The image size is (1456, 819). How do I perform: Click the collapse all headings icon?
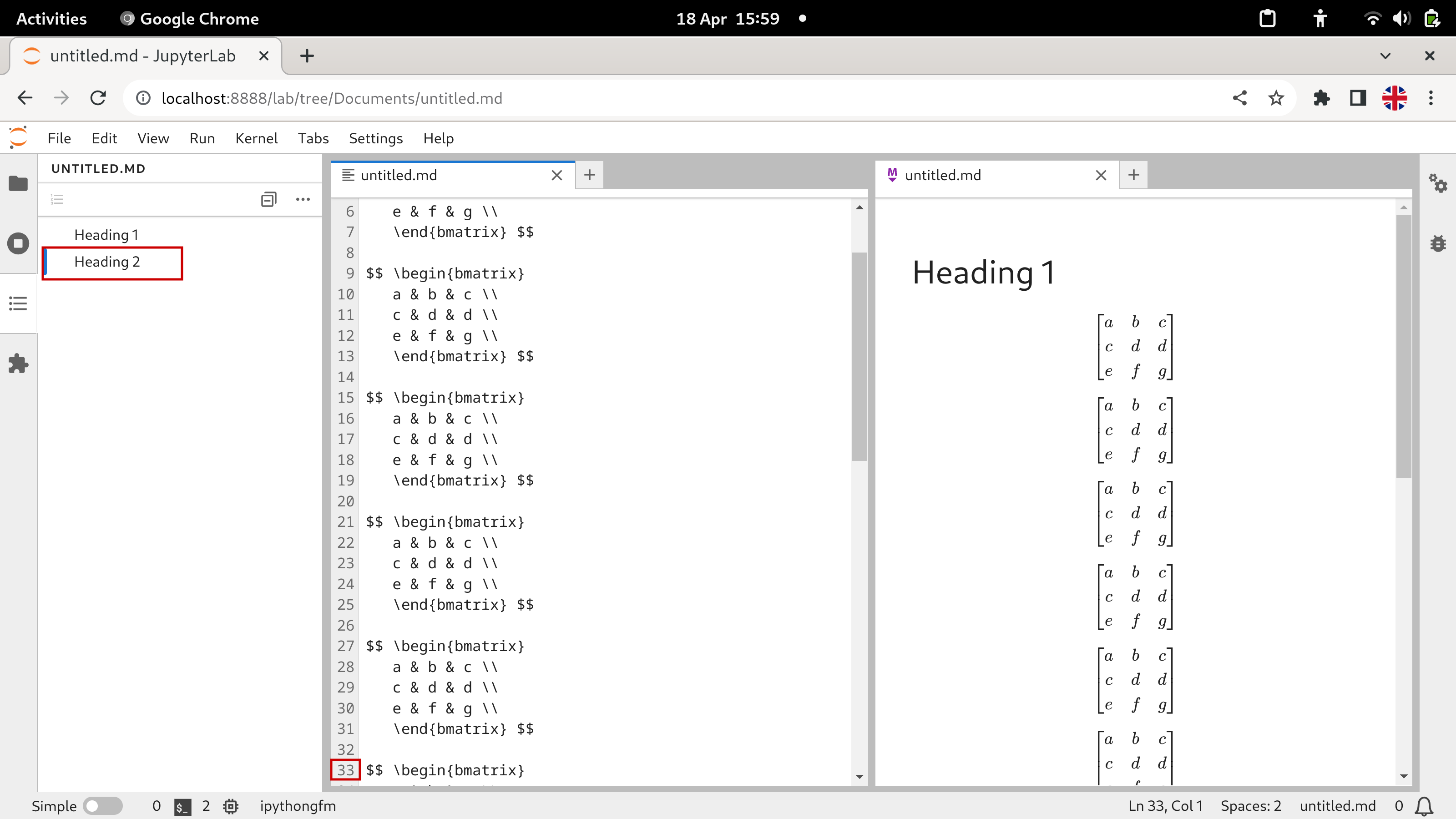pos(268,199)
